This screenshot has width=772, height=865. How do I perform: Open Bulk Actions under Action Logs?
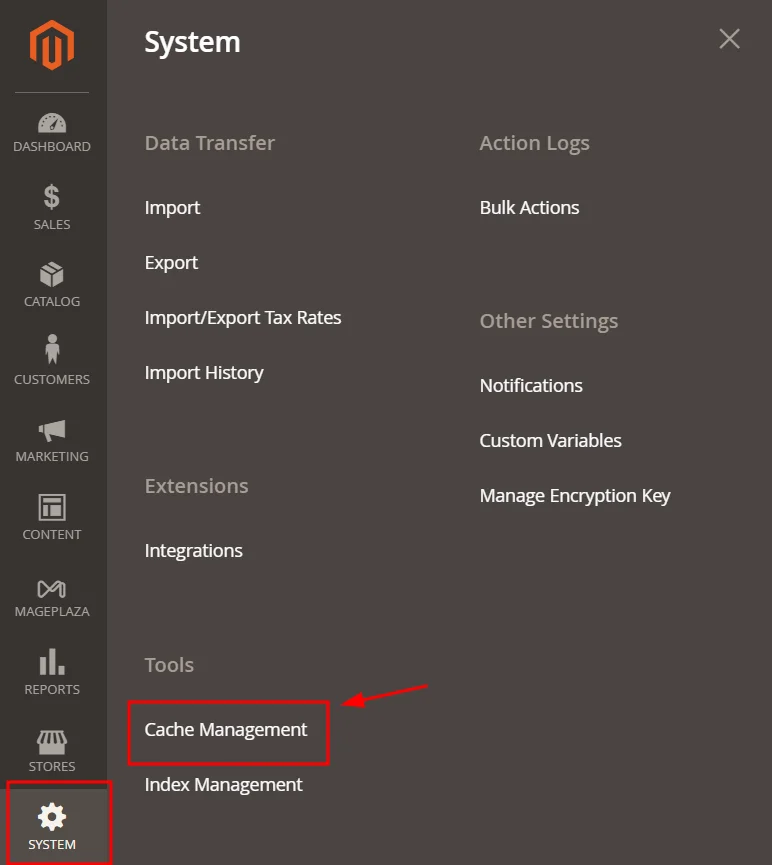pyautogui.click(x=529, y=208)
